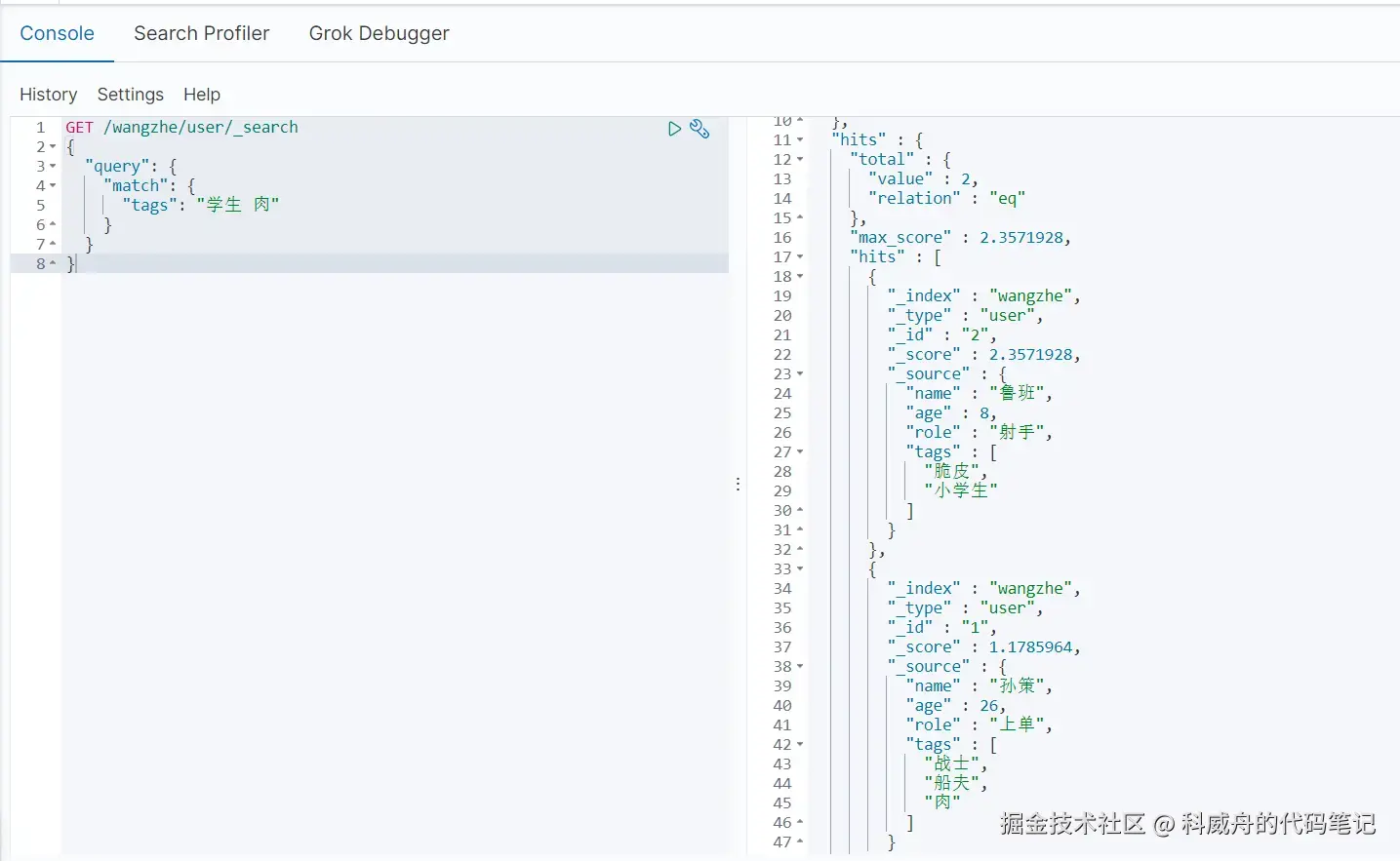Open the History link

click(x=48, y=95)
